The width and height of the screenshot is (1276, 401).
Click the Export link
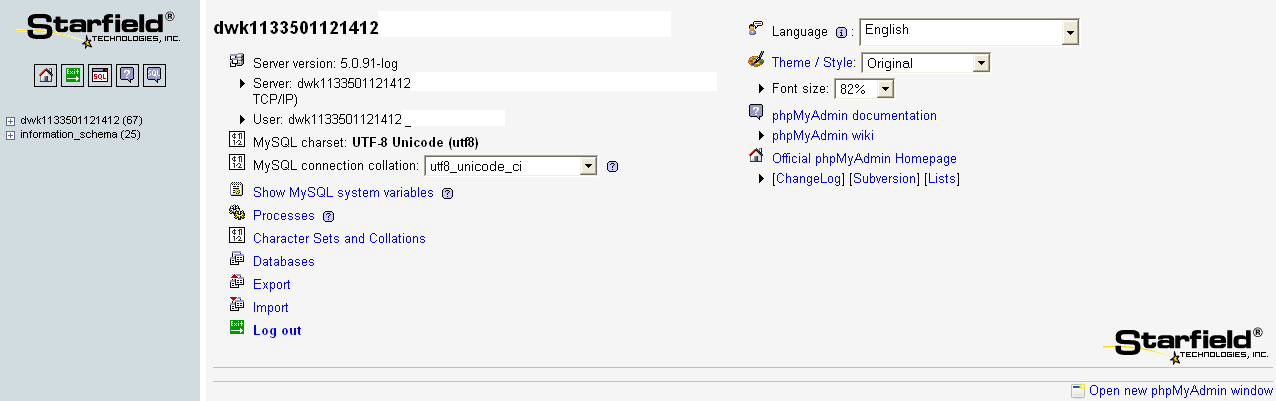click(x=271, y=285)
